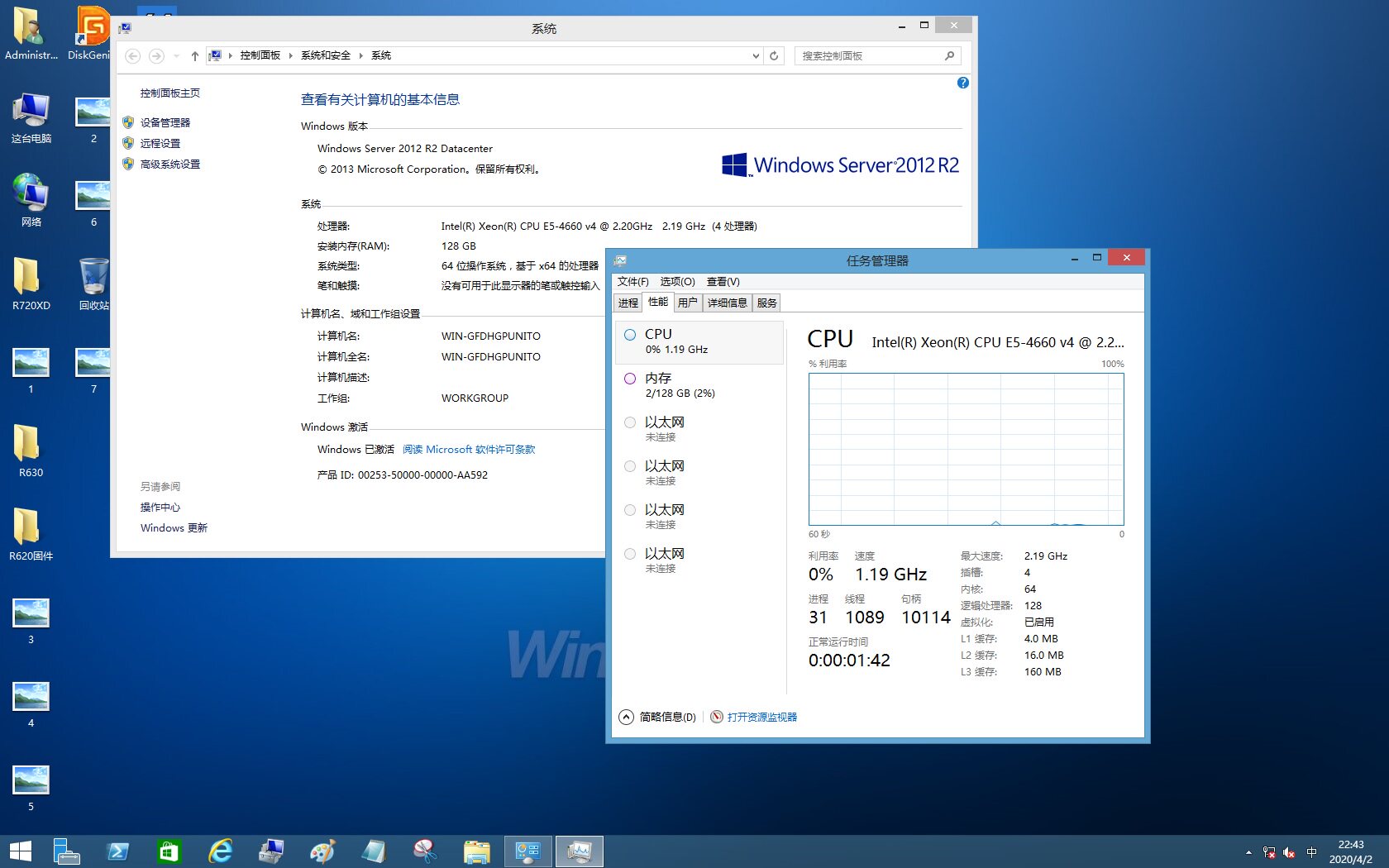1389x868 pixels.
Task: Select the R620固件 folder on desktop
Action: 31,534
